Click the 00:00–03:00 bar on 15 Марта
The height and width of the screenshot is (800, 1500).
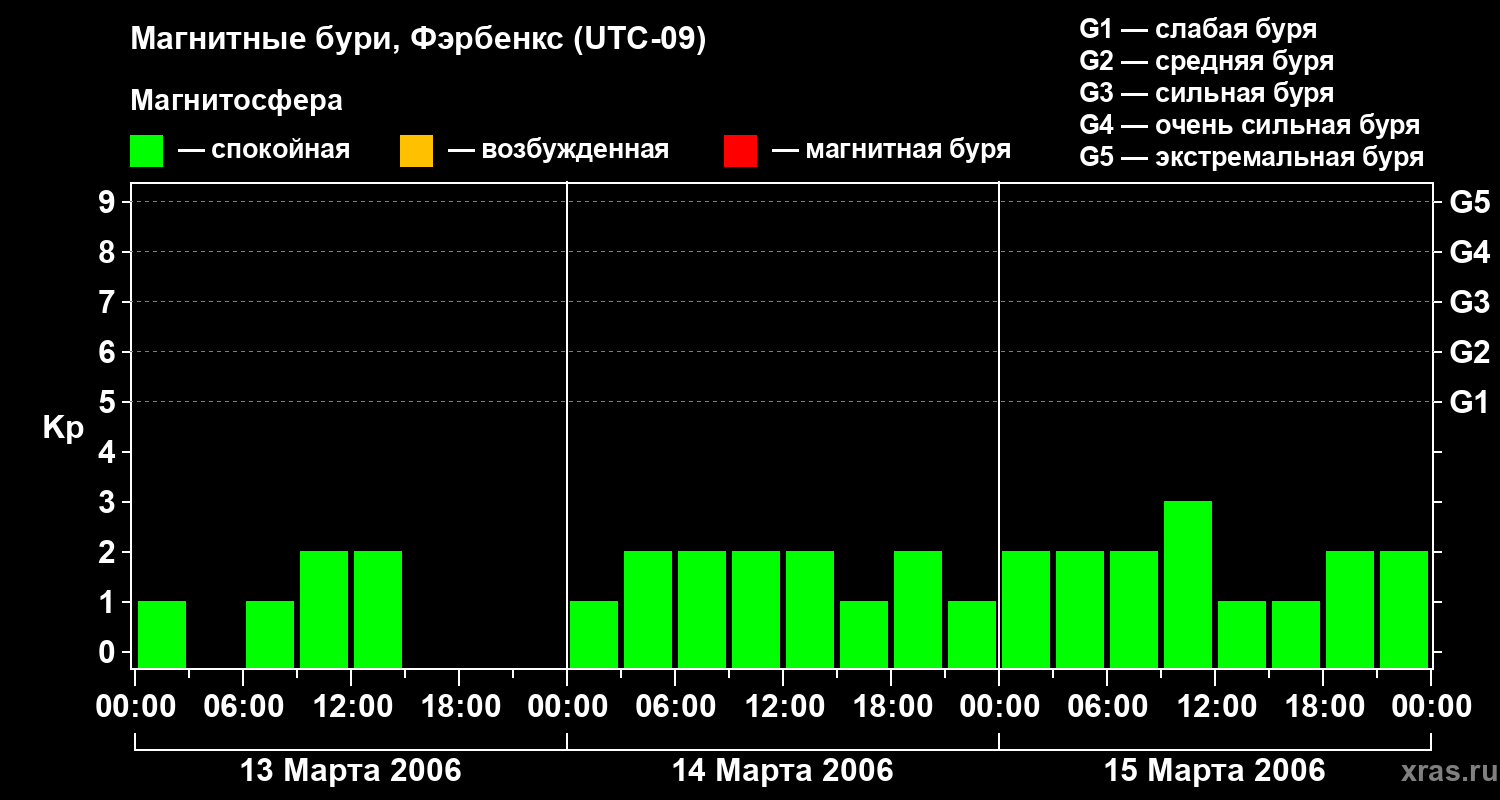coord(1026,609)
